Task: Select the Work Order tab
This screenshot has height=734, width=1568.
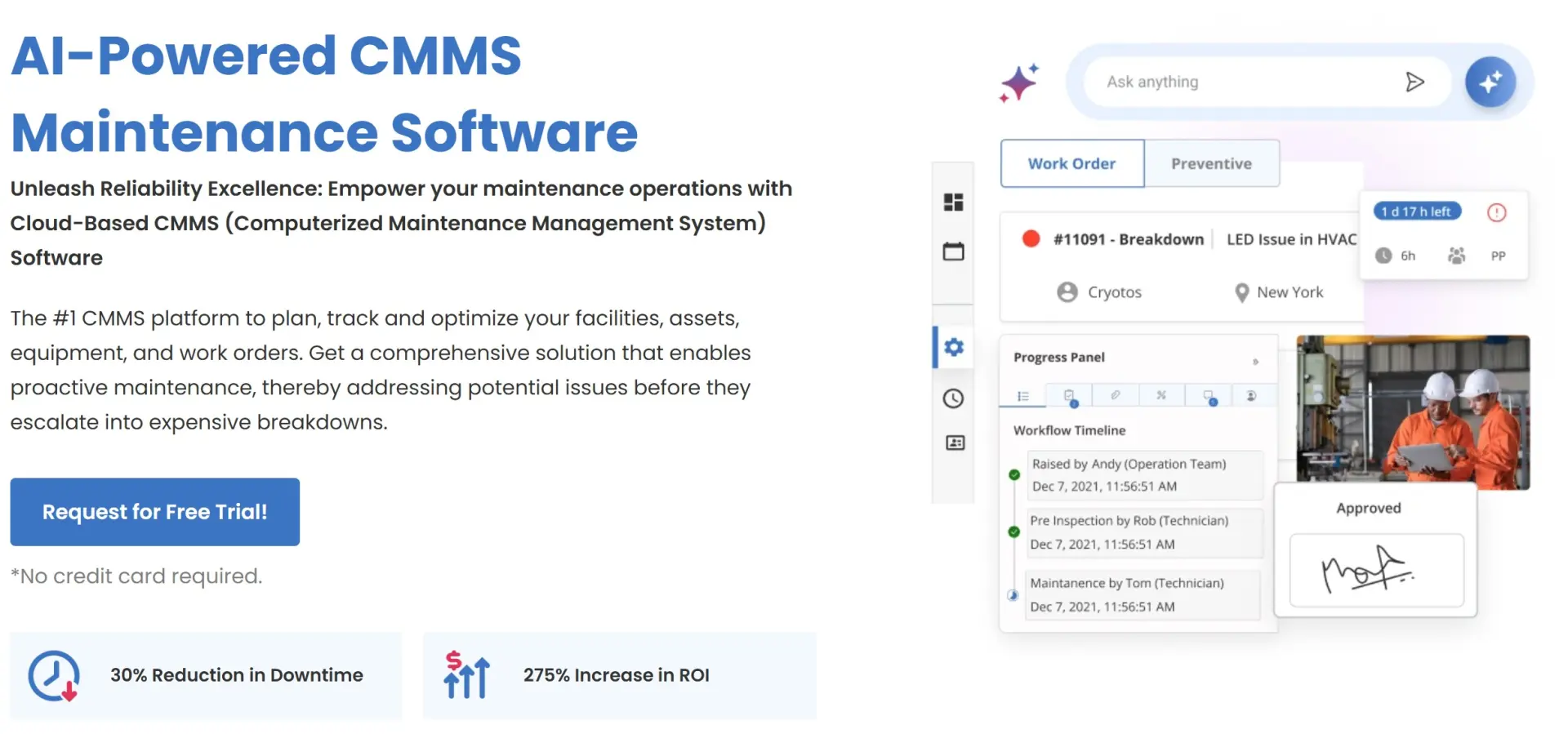Action: [1071, 163]
